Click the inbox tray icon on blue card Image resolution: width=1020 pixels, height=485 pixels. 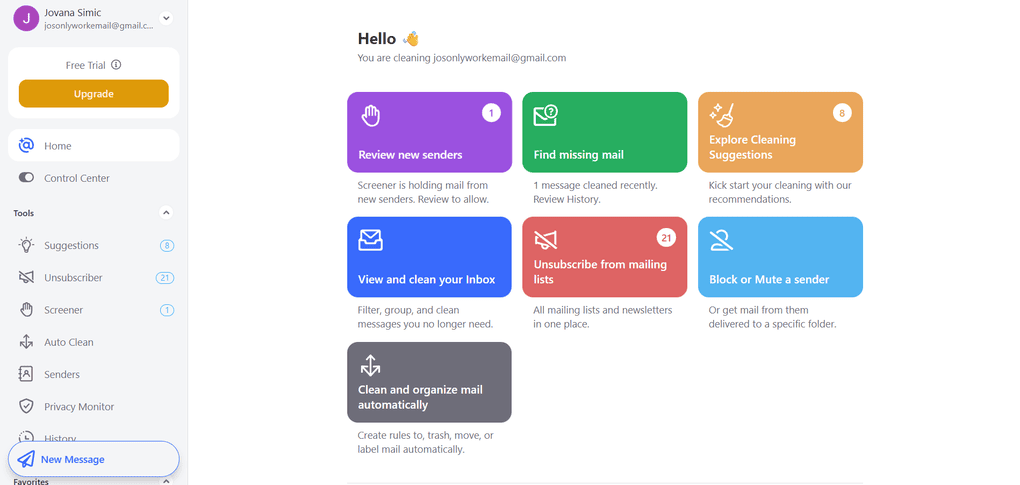371,241
